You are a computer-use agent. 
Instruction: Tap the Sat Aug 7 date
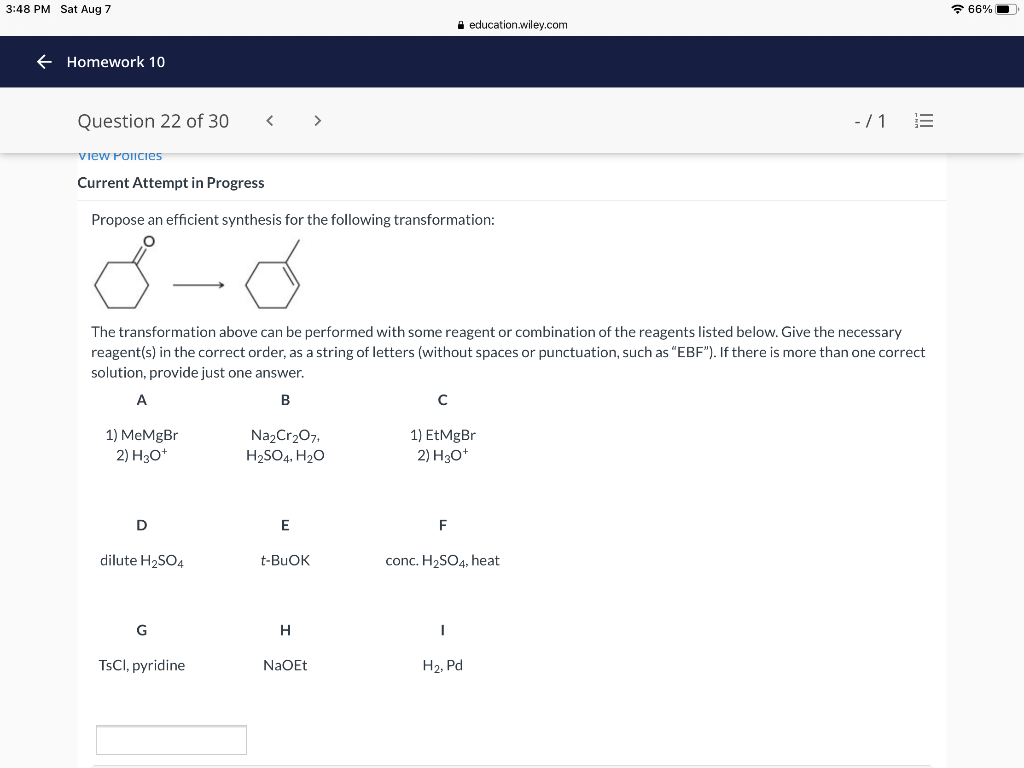[86, 9]
